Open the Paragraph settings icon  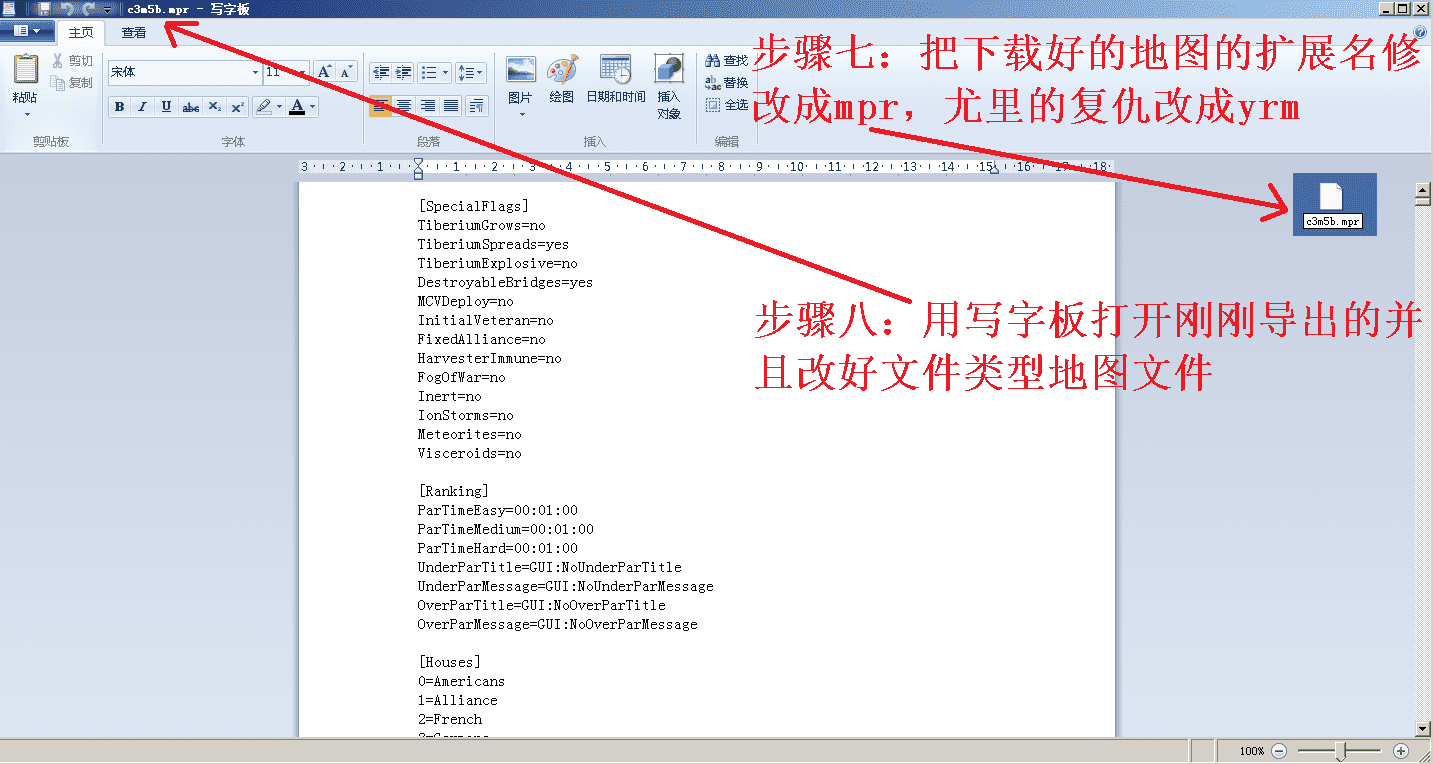coord(476,106)
